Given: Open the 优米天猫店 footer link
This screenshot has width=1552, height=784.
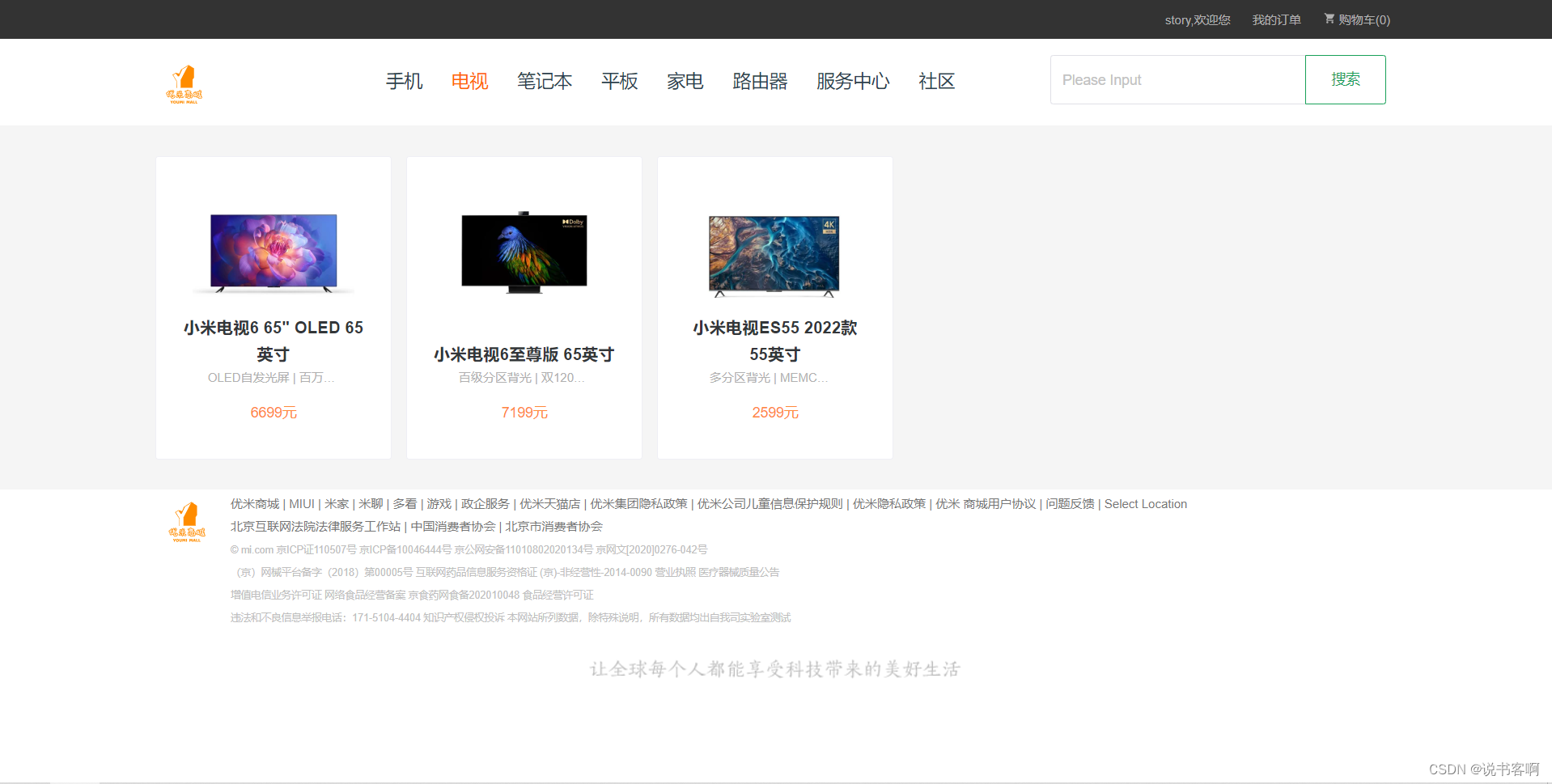Looking at the screenshot, I should click(550, 504).
